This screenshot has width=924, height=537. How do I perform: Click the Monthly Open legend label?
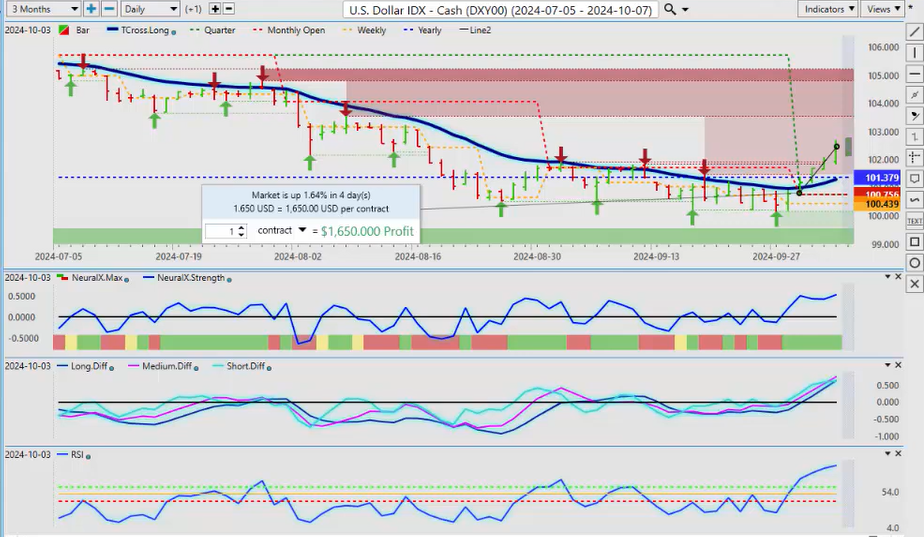(296, 30)
